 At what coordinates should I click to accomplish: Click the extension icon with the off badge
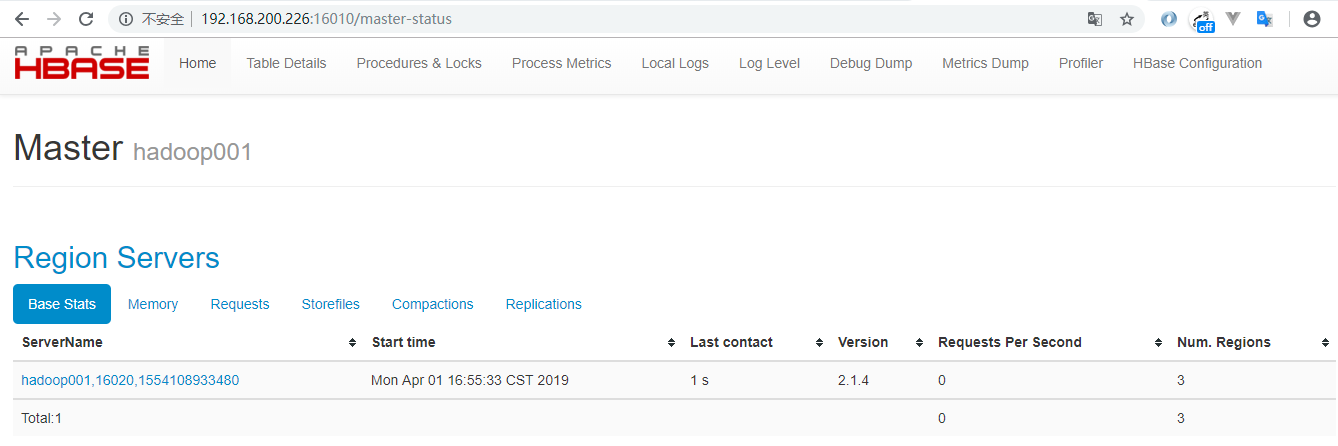(1202, 20)
